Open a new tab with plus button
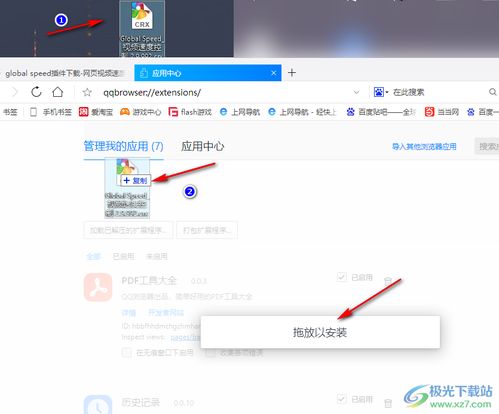This screenshot has width=499, height=414. click(x=292, y=73)
